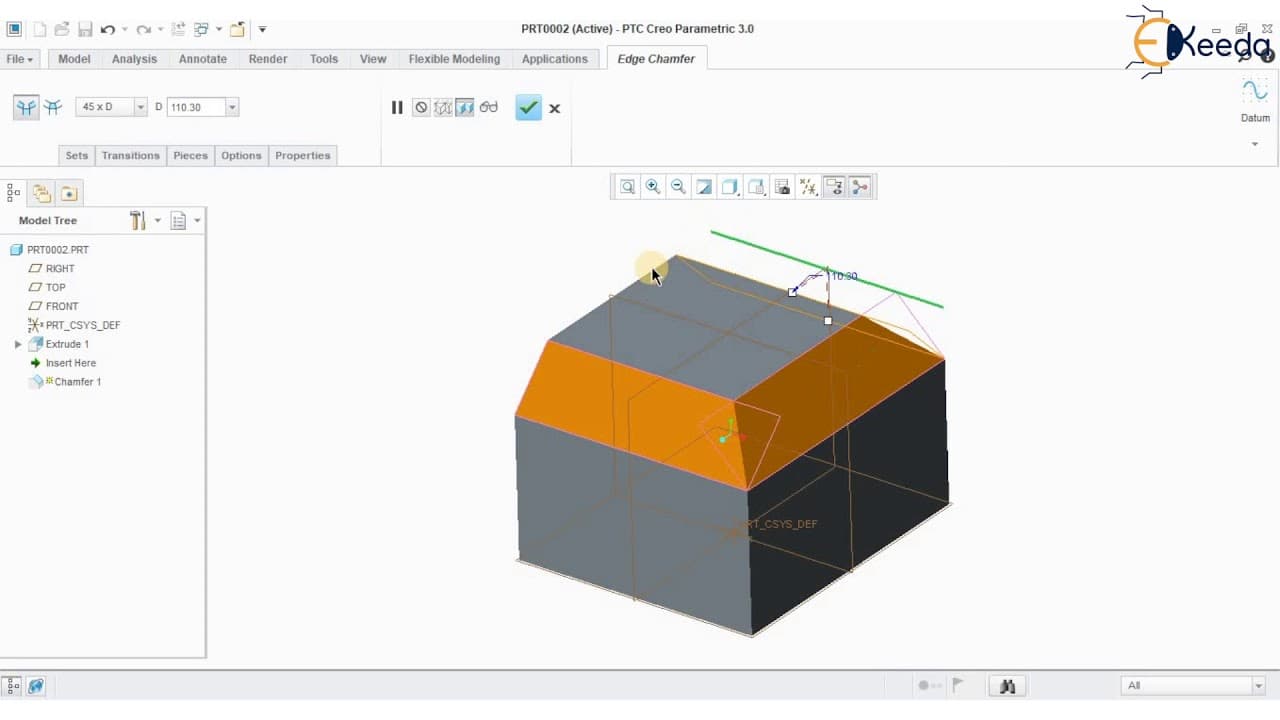Click the Regenerate icon in quick access toolbar
The width and height of the screenshot is (1280, 720).
[x=179, y=29]
